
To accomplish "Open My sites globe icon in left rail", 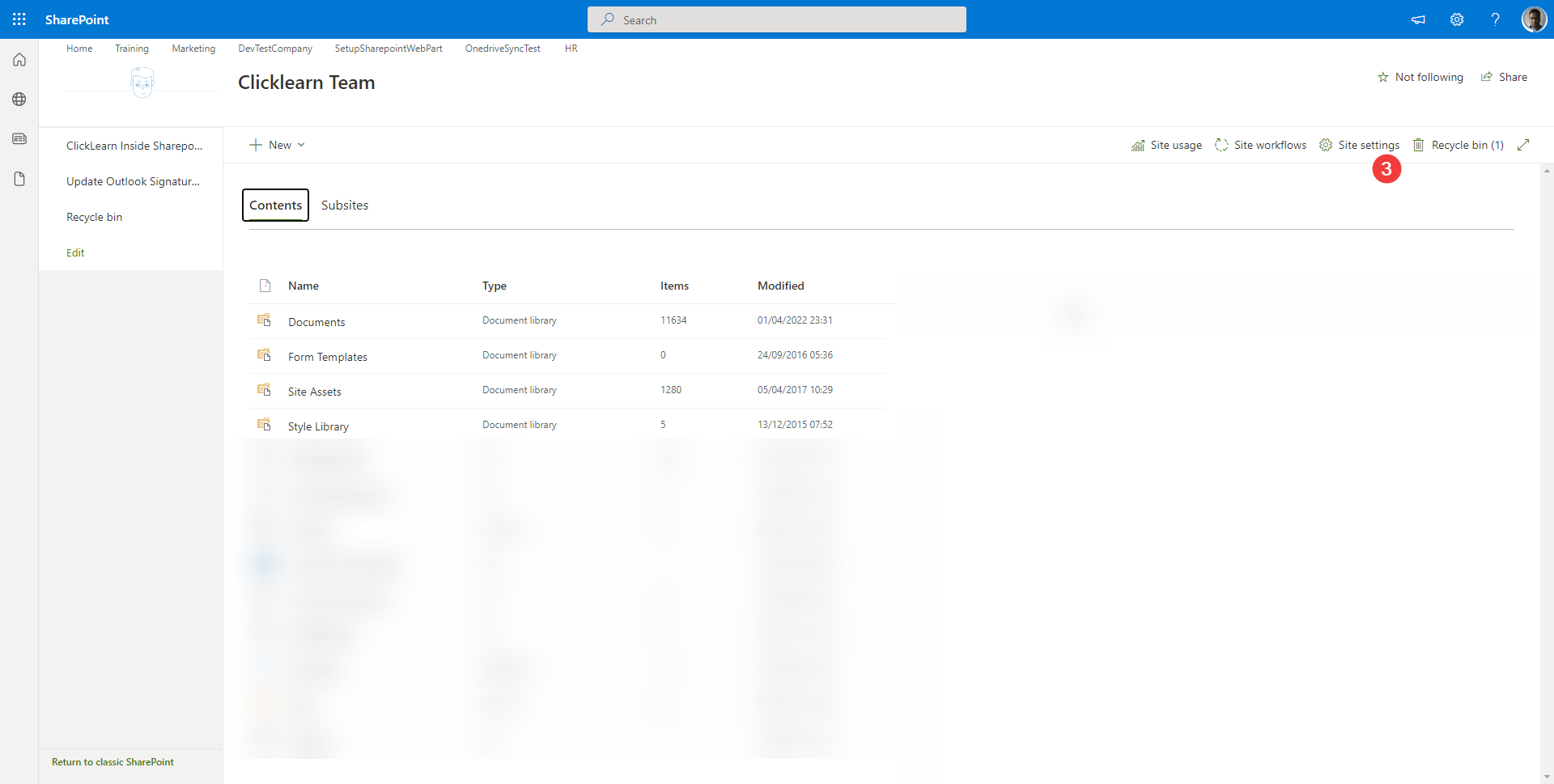I will [x=19, y=100].
